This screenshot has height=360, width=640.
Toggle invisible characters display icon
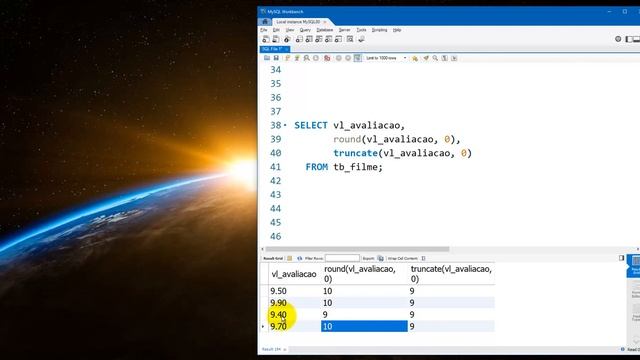(445, 58)
